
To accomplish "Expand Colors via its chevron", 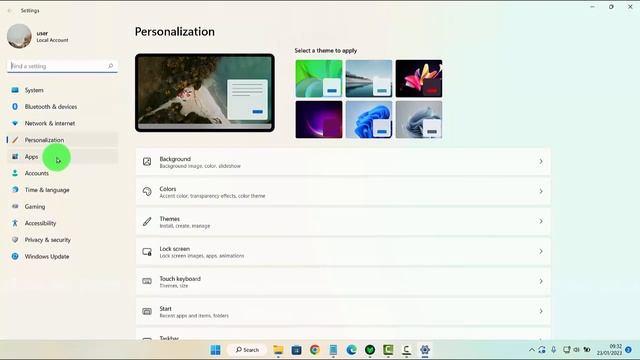I will coord(541,191).
